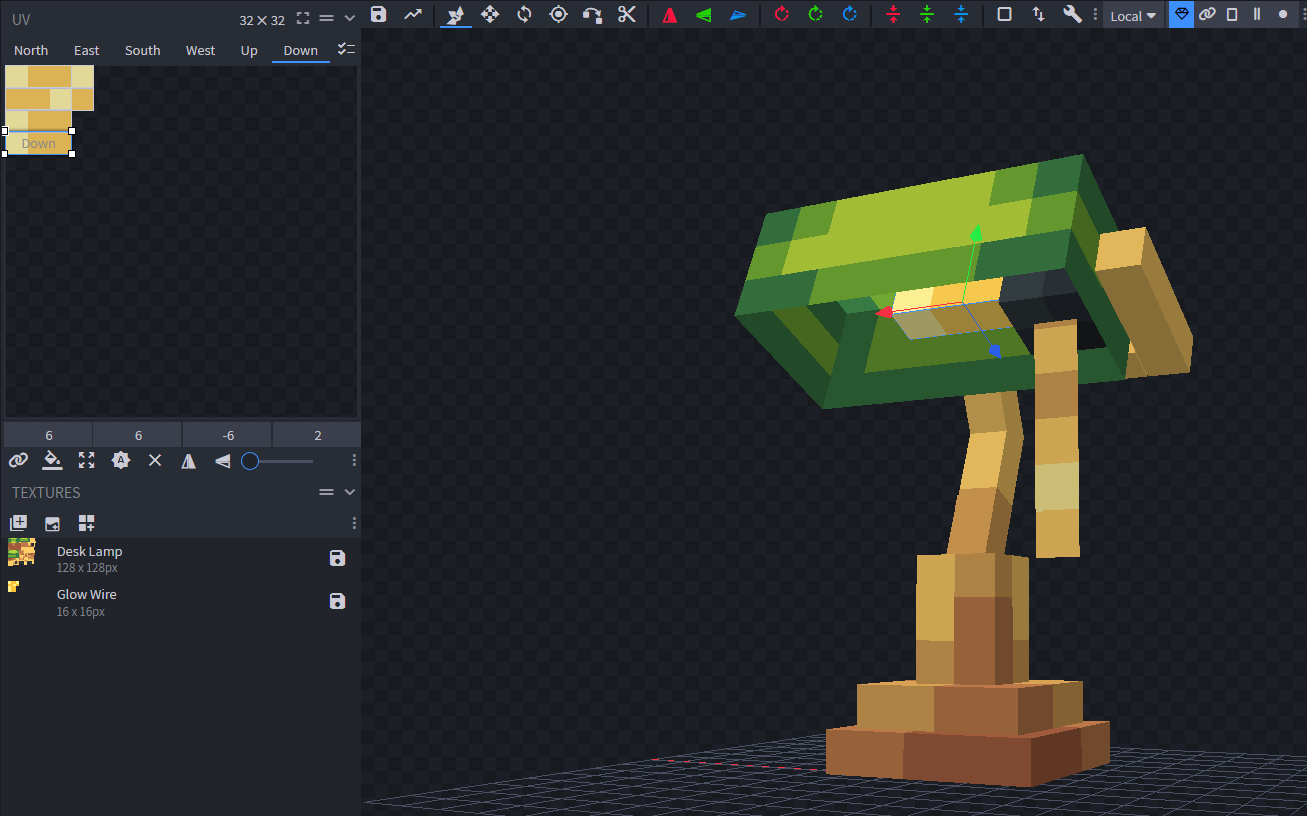Click the swap arrows icon in toolbar
Image resolution: width=1307 pixels, height=816 pixels.
pyautogui.click(x=1039, y=14)
